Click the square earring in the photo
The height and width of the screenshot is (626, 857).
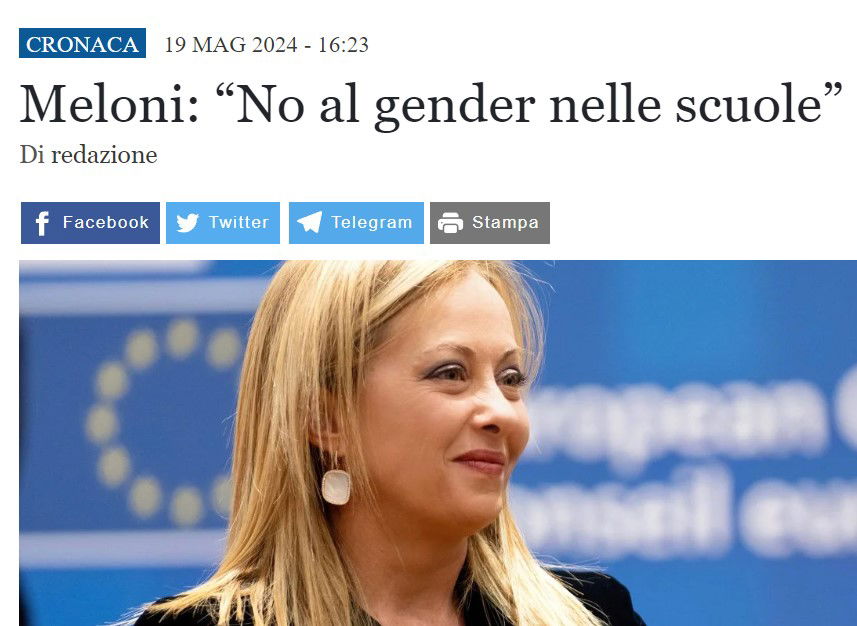336,487
